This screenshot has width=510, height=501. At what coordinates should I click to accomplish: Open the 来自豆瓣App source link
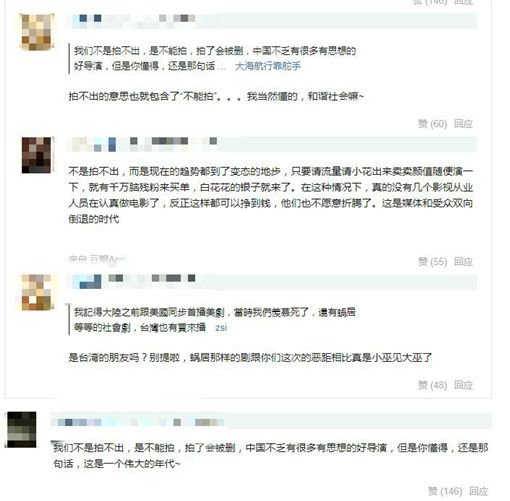97,259
